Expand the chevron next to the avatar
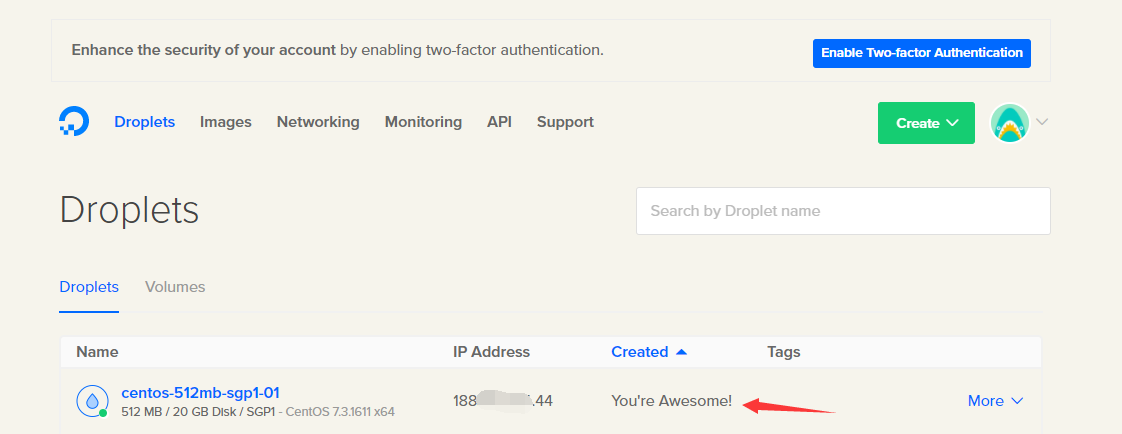Image resolution: width=1122 pixels, height=434 pixels. click(1042, 122)
